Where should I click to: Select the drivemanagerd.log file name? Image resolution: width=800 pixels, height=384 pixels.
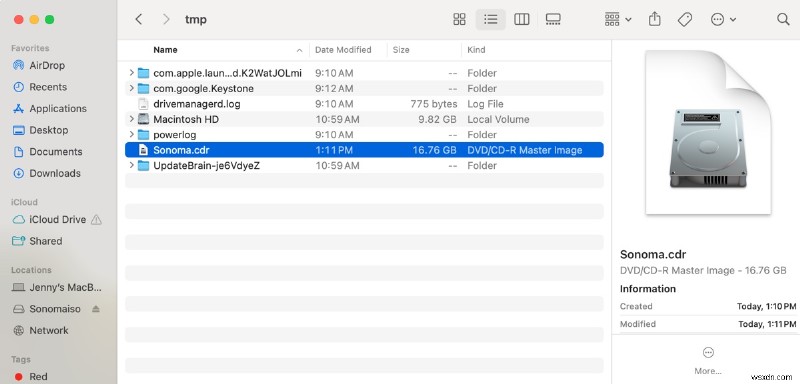196,104
